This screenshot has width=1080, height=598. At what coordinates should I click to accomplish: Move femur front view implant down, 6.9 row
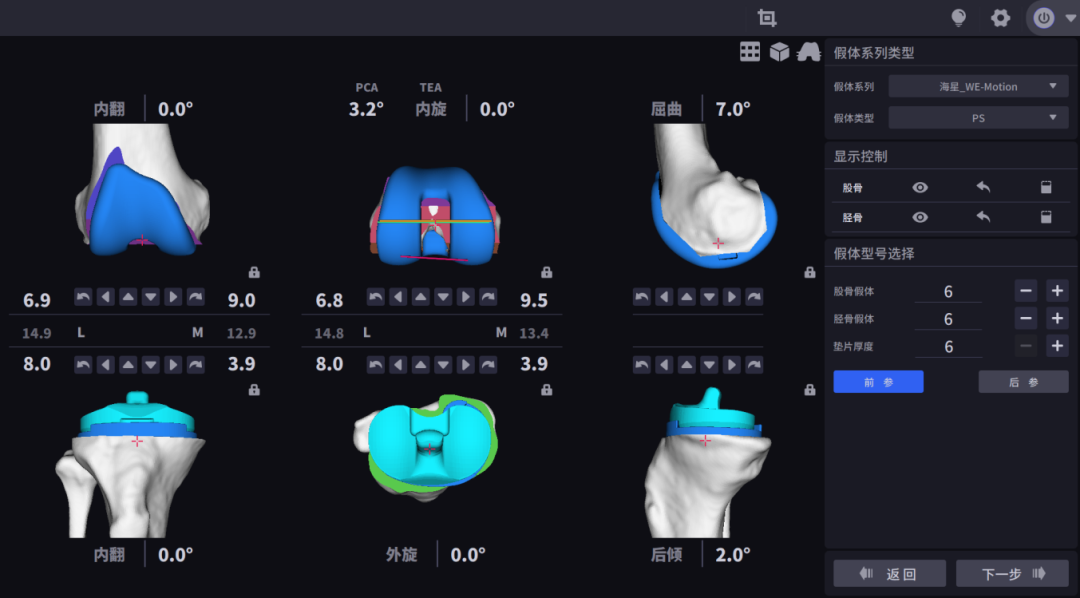(x=151, y=297)
